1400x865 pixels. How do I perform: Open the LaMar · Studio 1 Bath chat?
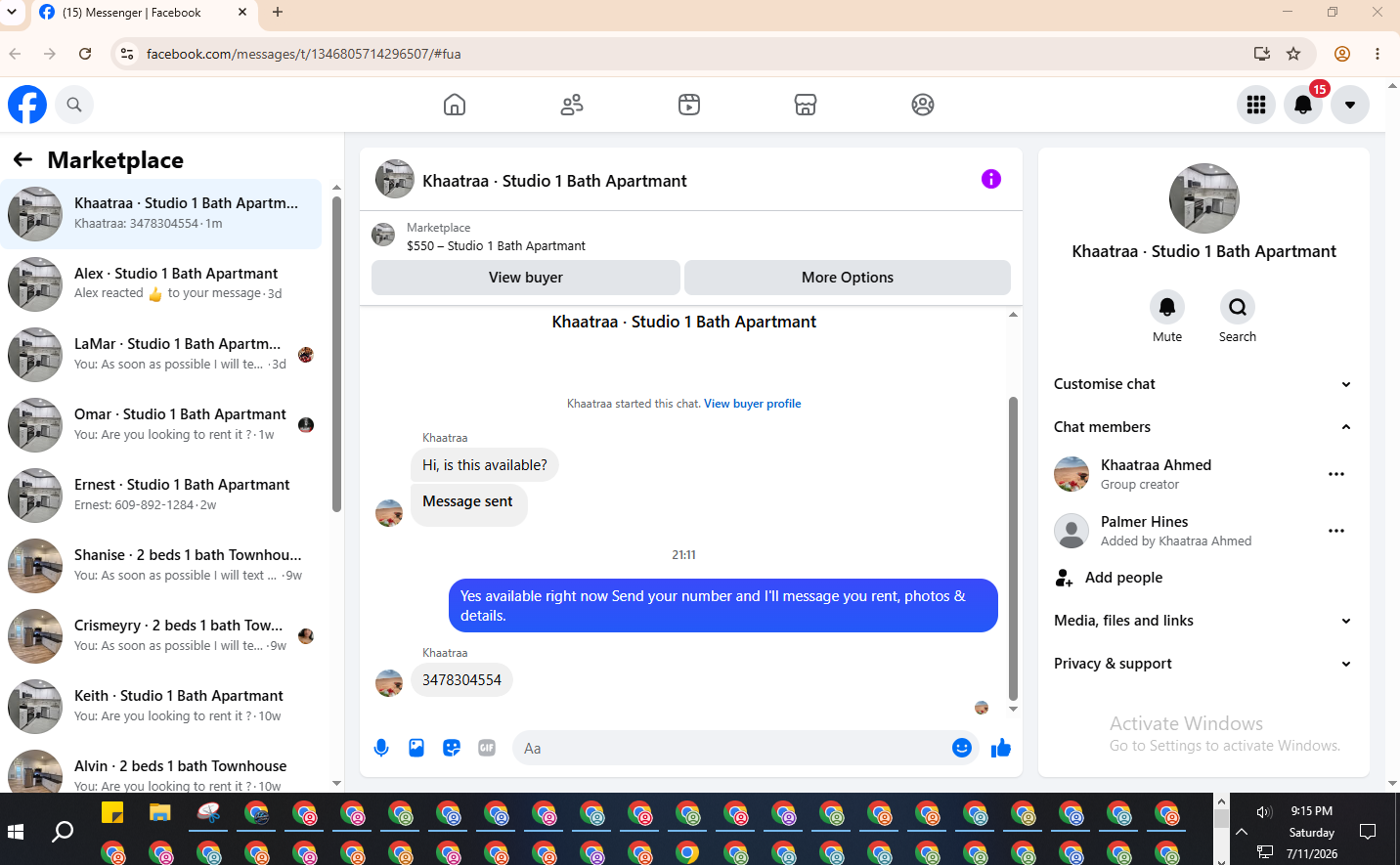(x=161, y=355)
